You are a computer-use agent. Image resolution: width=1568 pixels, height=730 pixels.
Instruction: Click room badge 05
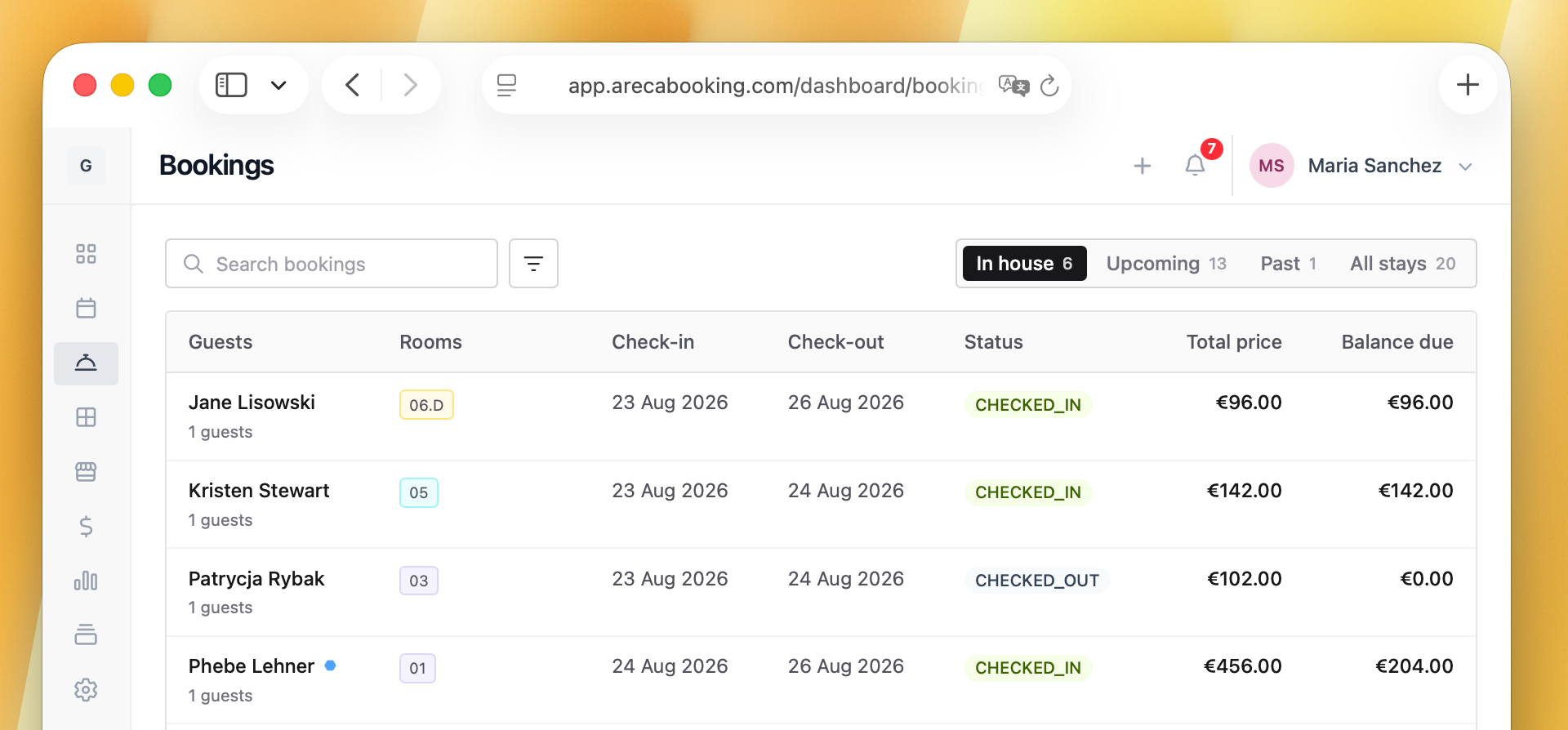point(419,492)
